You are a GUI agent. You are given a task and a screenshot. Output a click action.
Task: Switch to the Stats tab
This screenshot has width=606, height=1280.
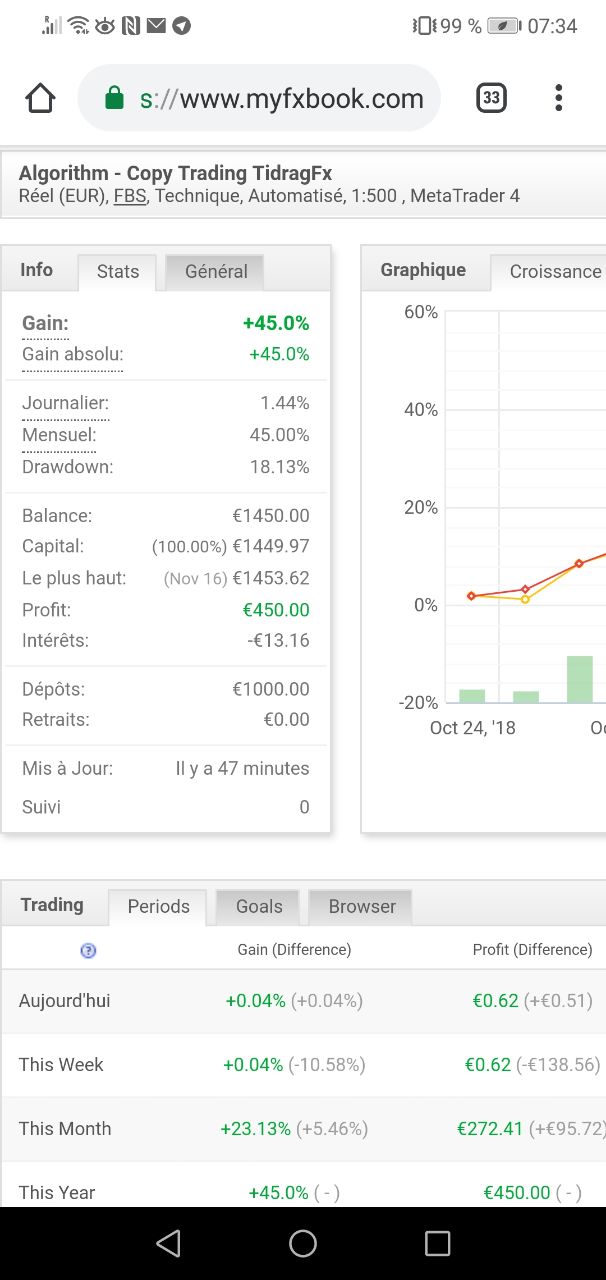[x=118, y=271]
